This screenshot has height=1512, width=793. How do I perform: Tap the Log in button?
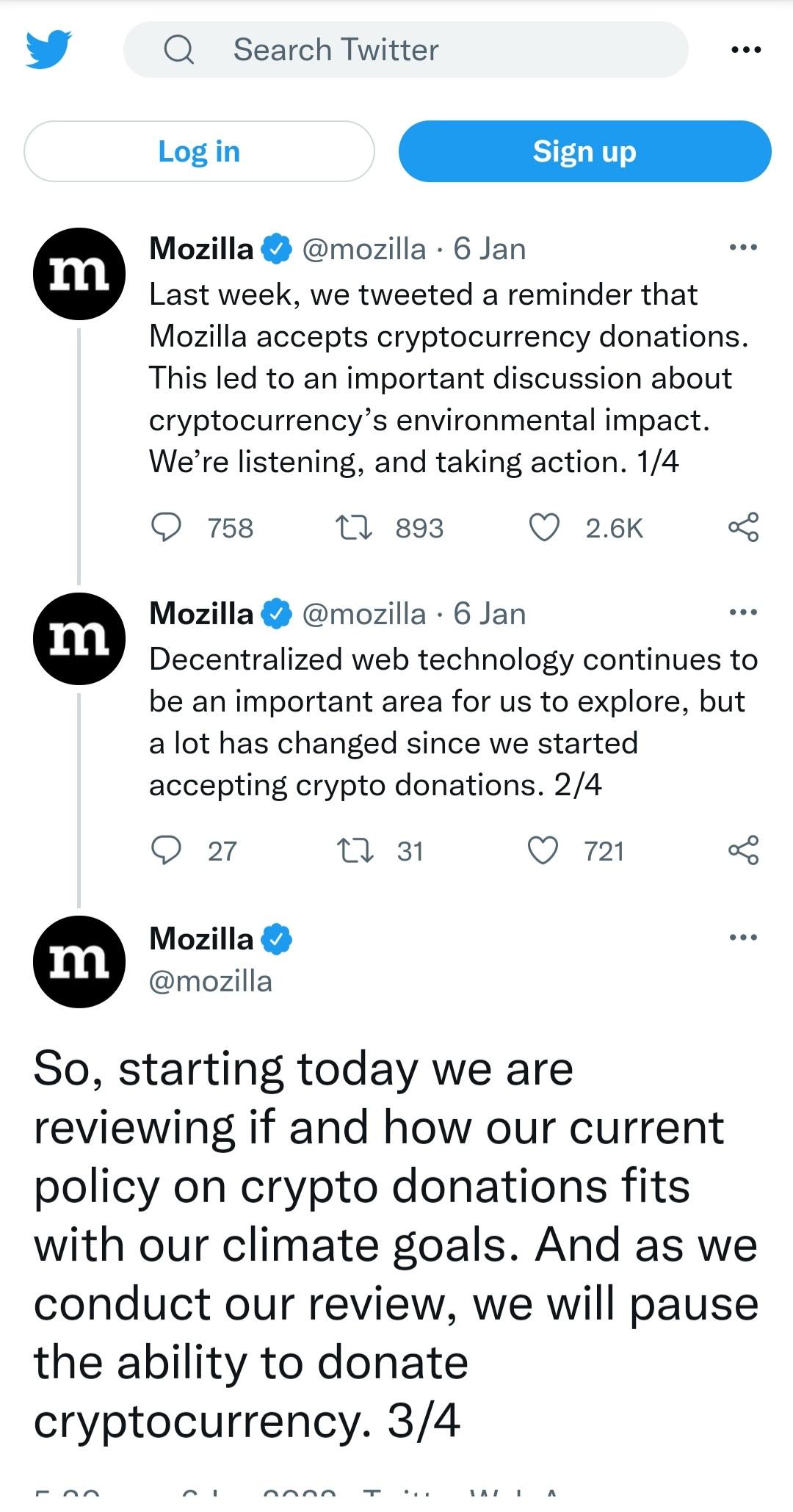(199, 151)
